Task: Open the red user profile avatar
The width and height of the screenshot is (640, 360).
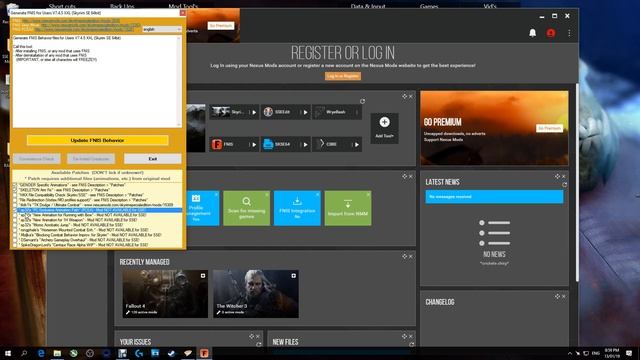Action: point(551,33)
